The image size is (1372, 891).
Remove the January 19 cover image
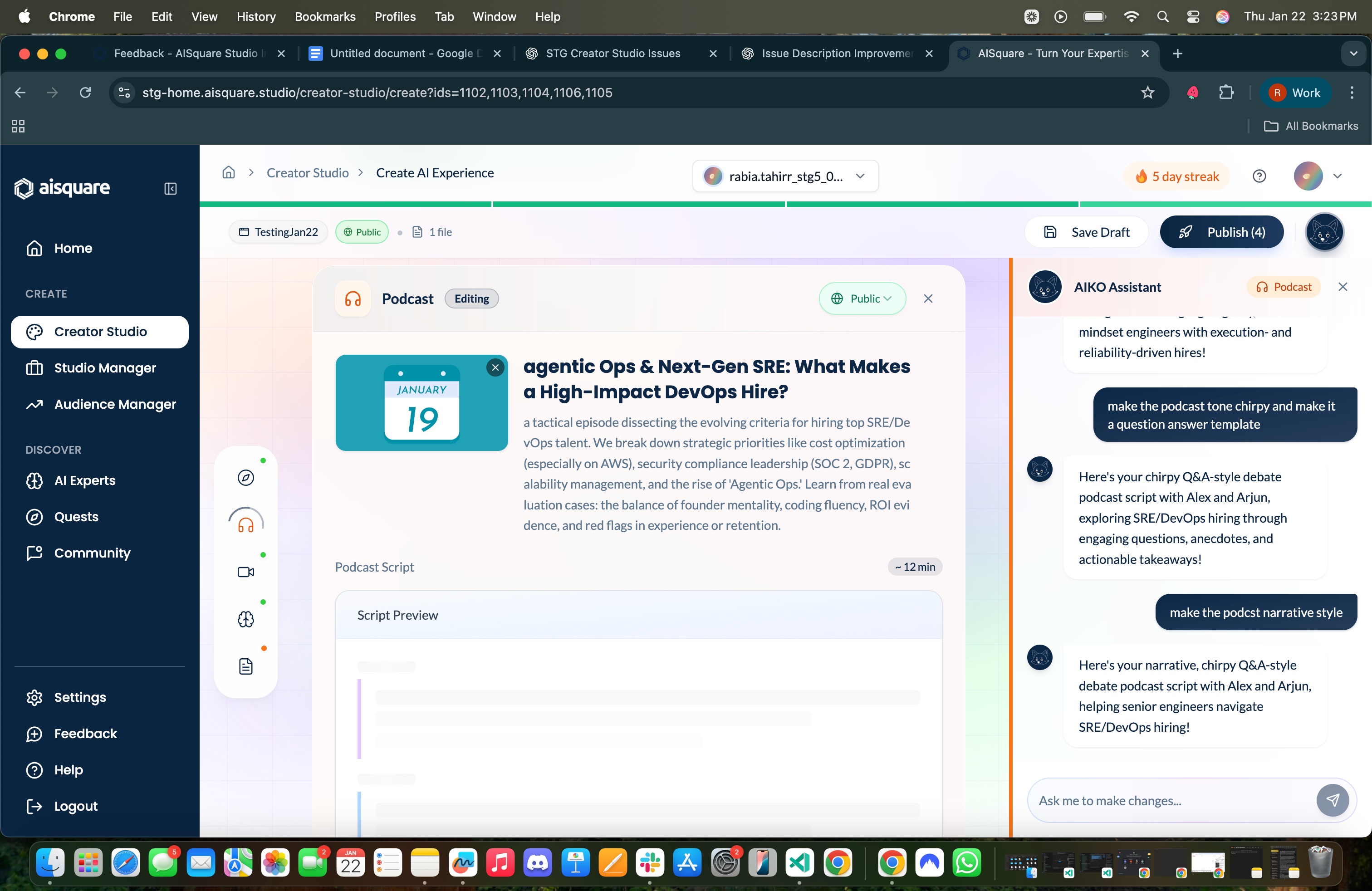pos(495,367)
